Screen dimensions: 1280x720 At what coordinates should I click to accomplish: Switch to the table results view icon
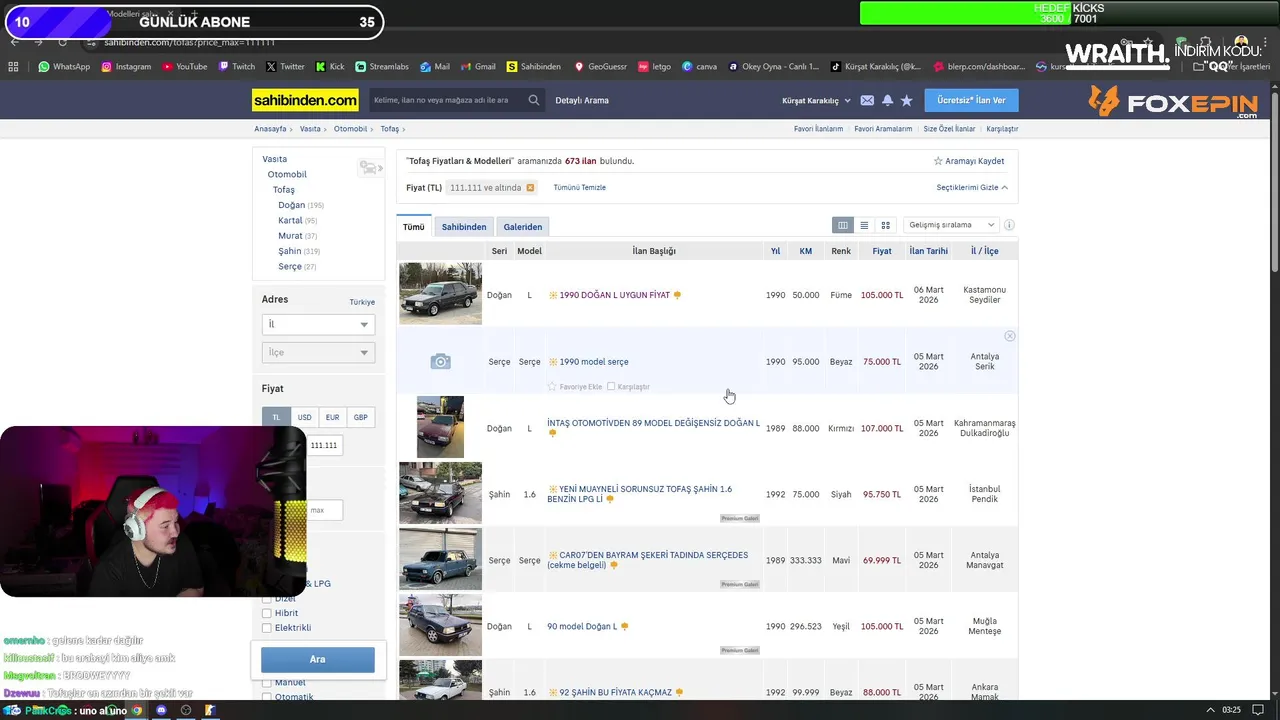coord(843,225)
